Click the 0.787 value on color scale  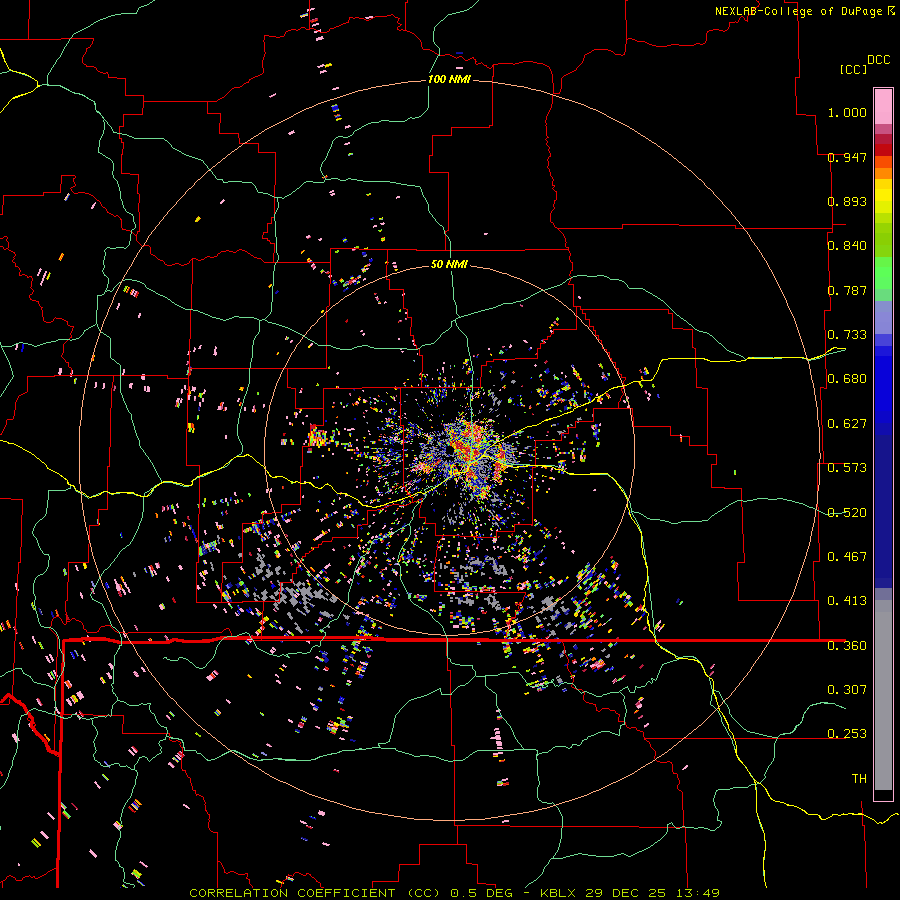pyautogui.click(x=847, y=290)
